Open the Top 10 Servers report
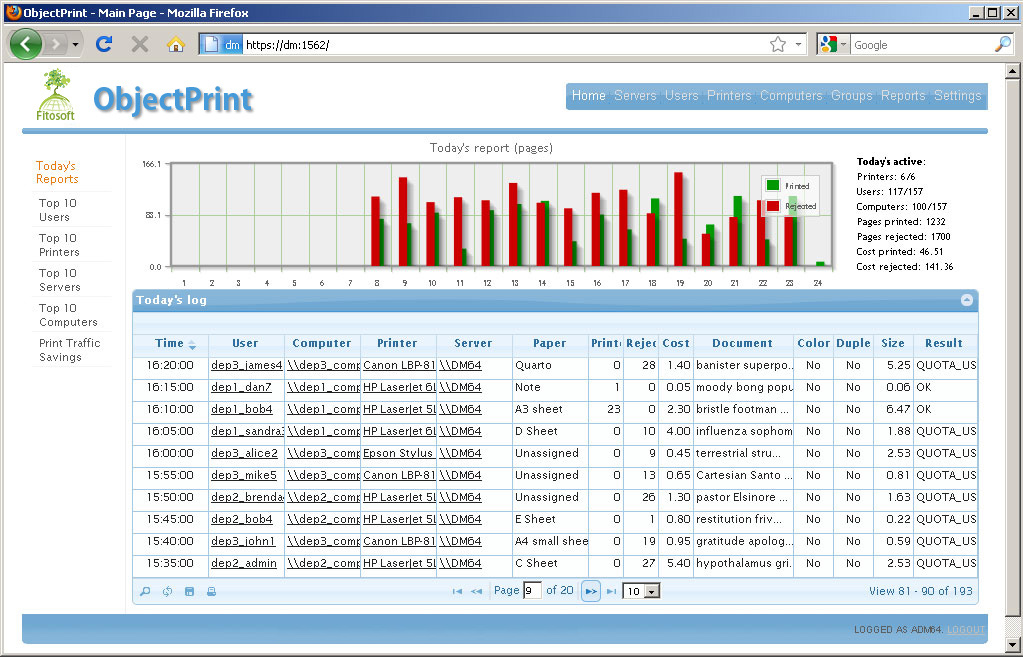The image size is (1023, 657). tap(59, 280)
